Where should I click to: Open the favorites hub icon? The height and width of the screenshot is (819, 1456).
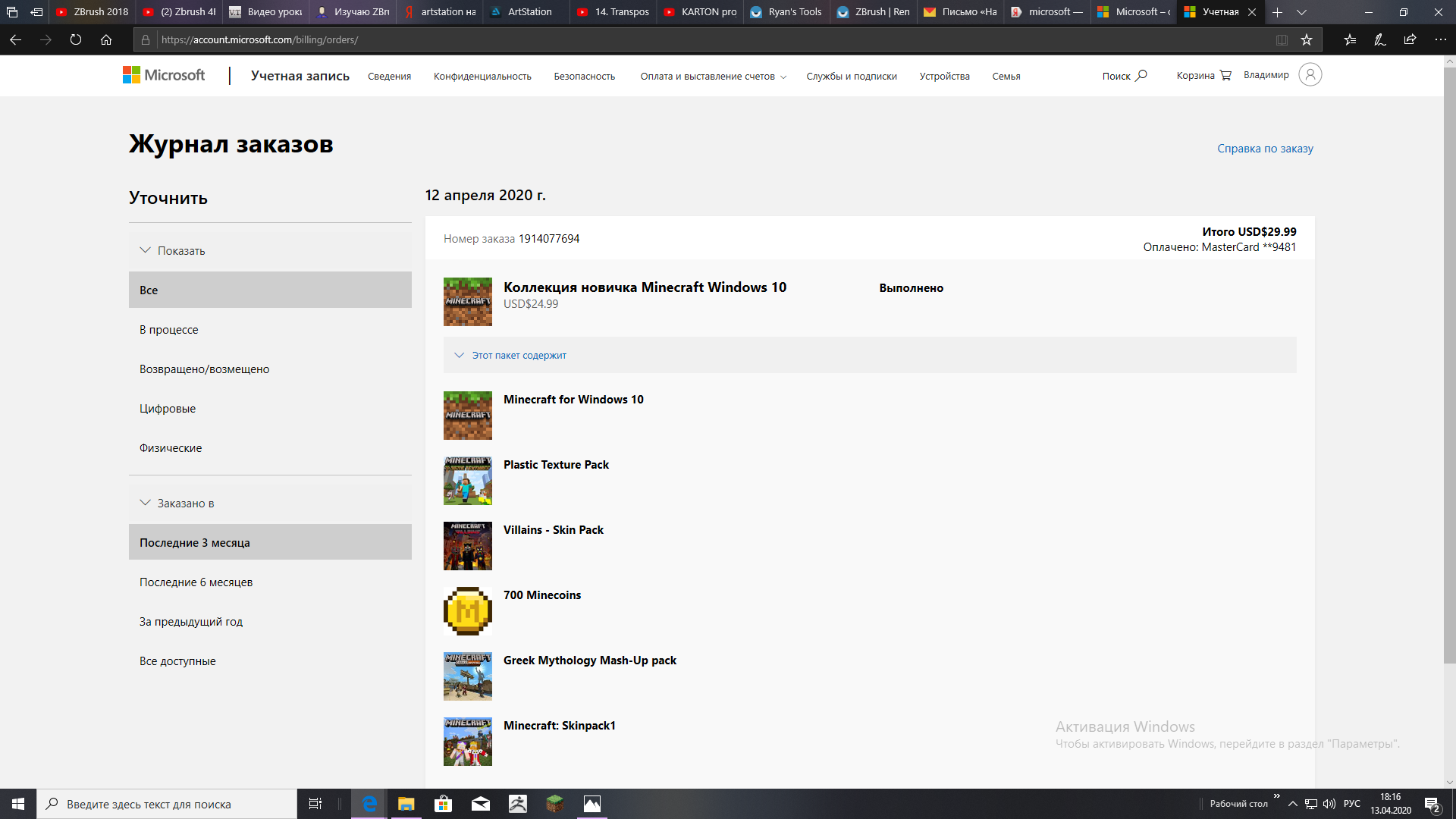pyautogui.click(x=1350, y=39)
